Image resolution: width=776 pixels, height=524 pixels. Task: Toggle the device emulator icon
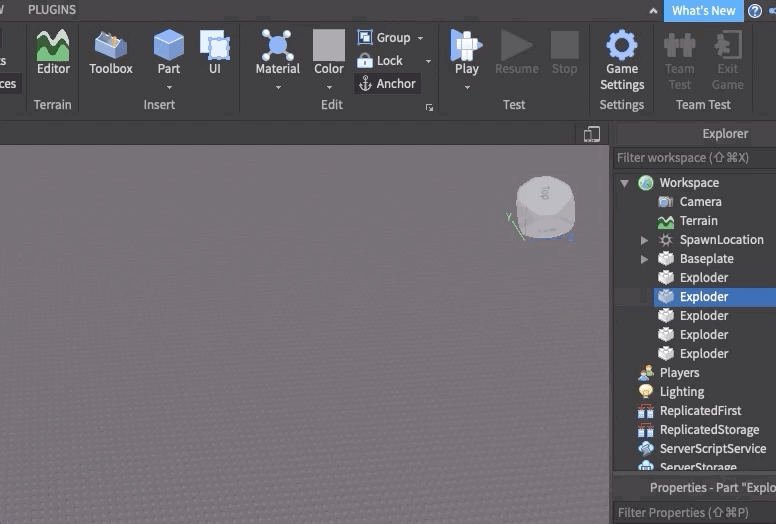[591, 134]
